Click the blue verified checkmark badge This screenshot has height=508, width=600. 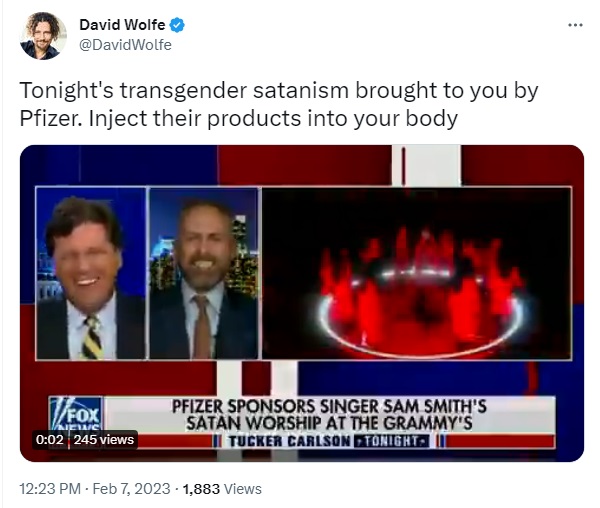tap(177, 25)
